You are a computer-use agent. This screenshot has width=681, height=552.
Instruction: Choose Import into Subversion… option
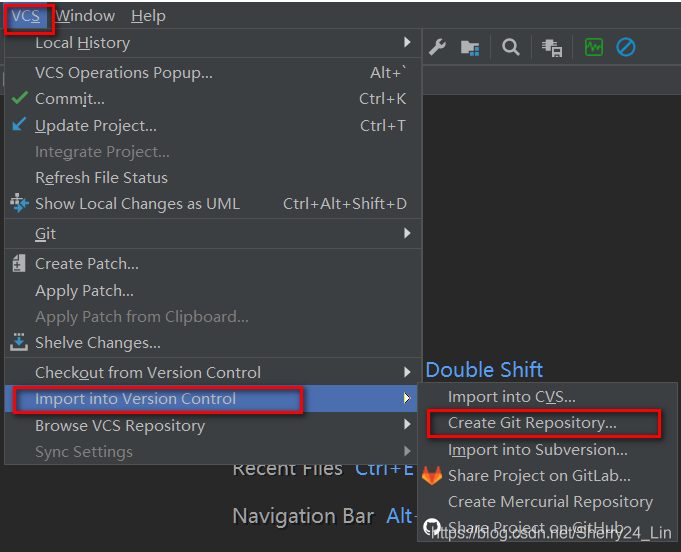point(547,450)
